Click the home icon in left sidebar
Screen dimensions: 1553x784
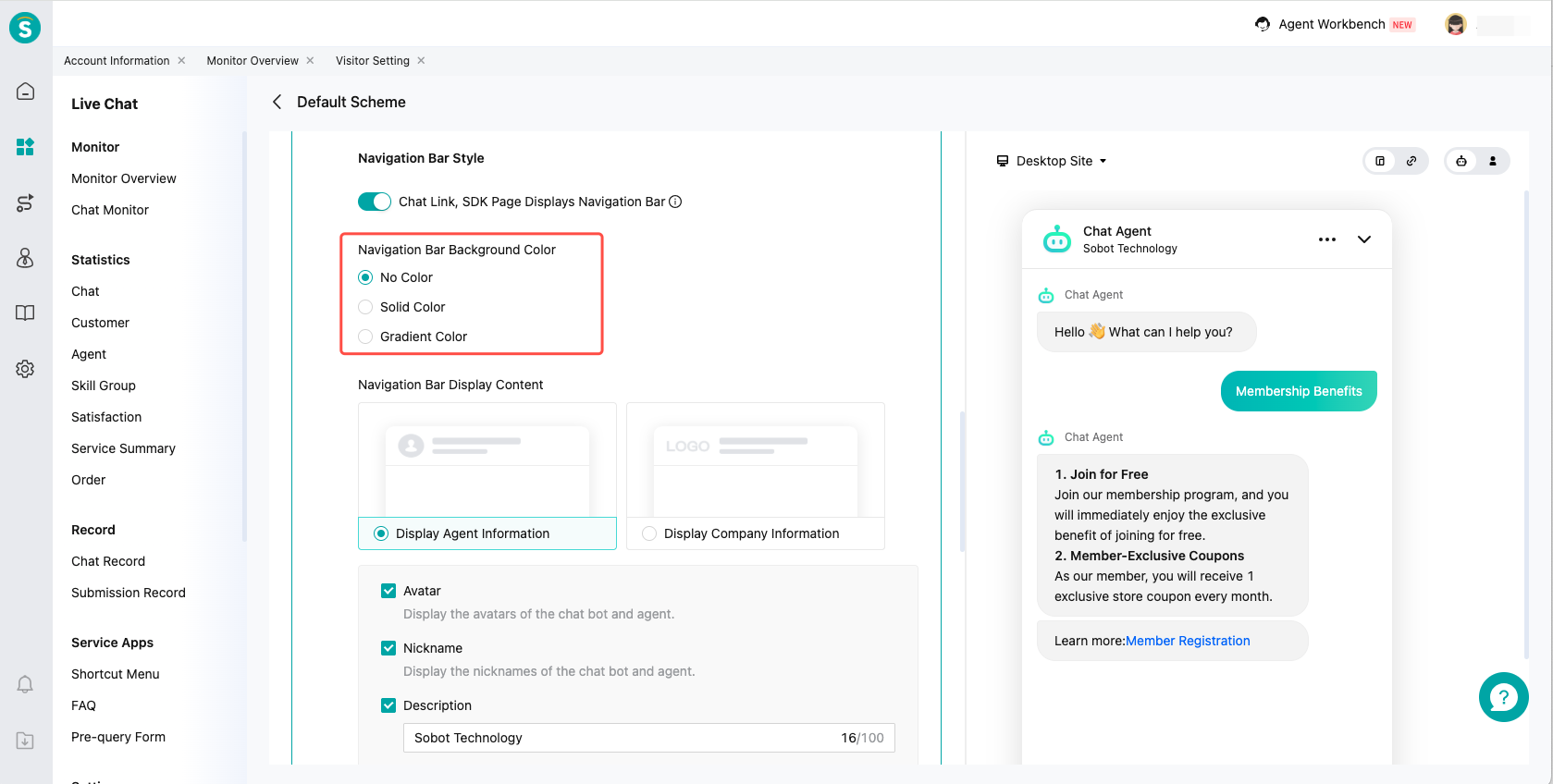click(x=25, y=92)
